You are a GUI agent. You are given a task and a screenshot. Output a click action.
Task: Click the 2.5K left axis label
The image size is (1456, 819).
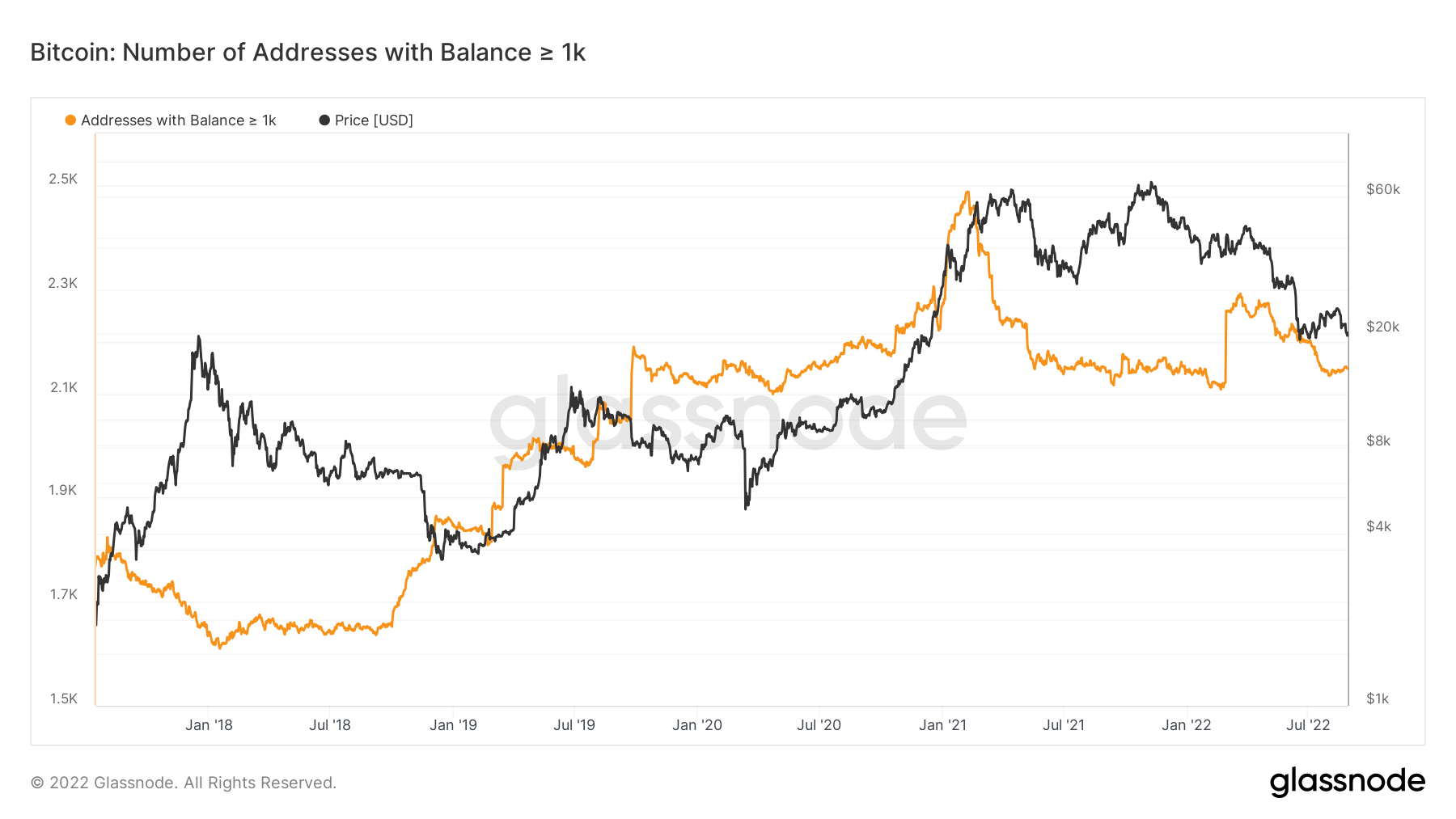coord(63,179)
